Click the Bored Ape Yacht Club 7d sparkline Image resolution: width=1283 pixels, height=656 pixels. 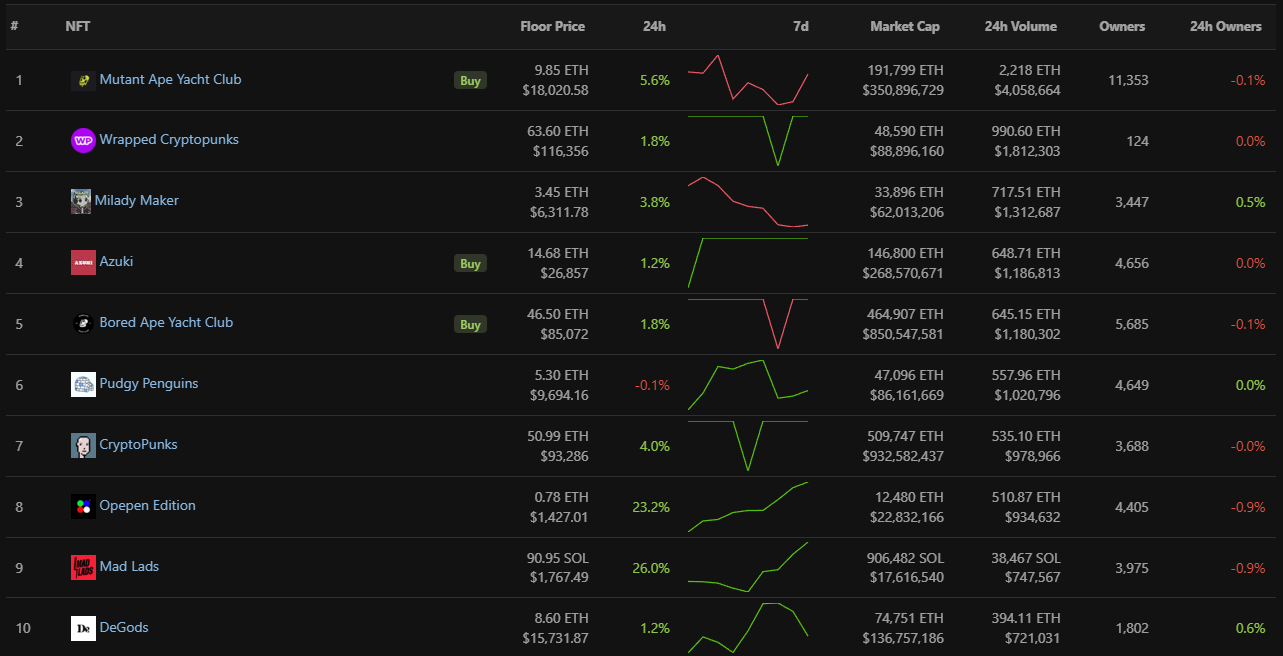[748, 324]
